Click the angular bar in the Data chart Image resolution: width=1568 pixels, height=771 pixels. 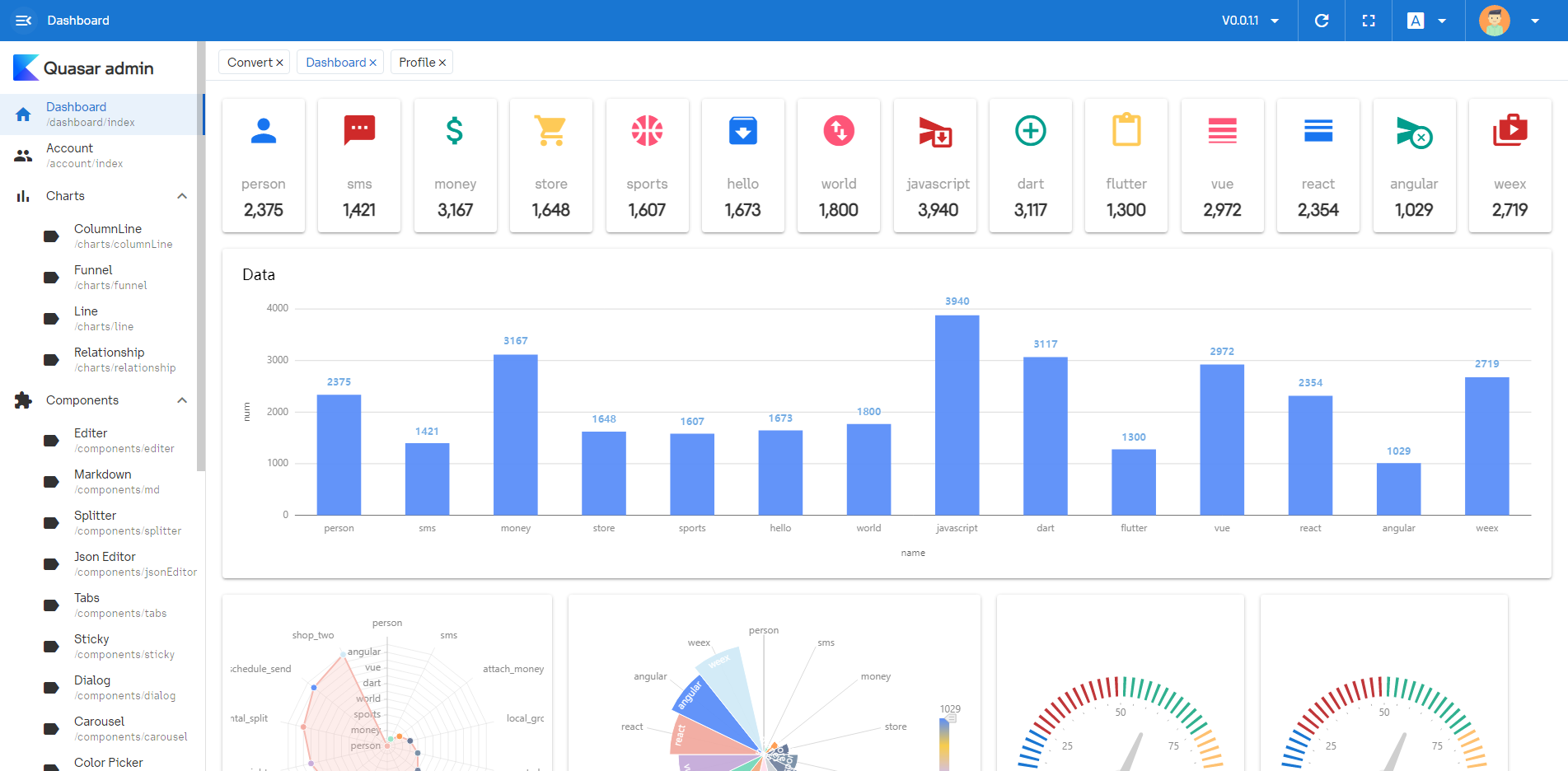click(x=1398, y=489)
